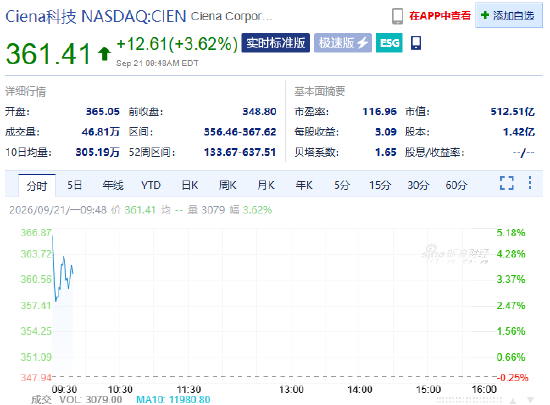
Task: Click the 股本 value 1.42亿
Action: pyautogui.click(x=519, y=132)
